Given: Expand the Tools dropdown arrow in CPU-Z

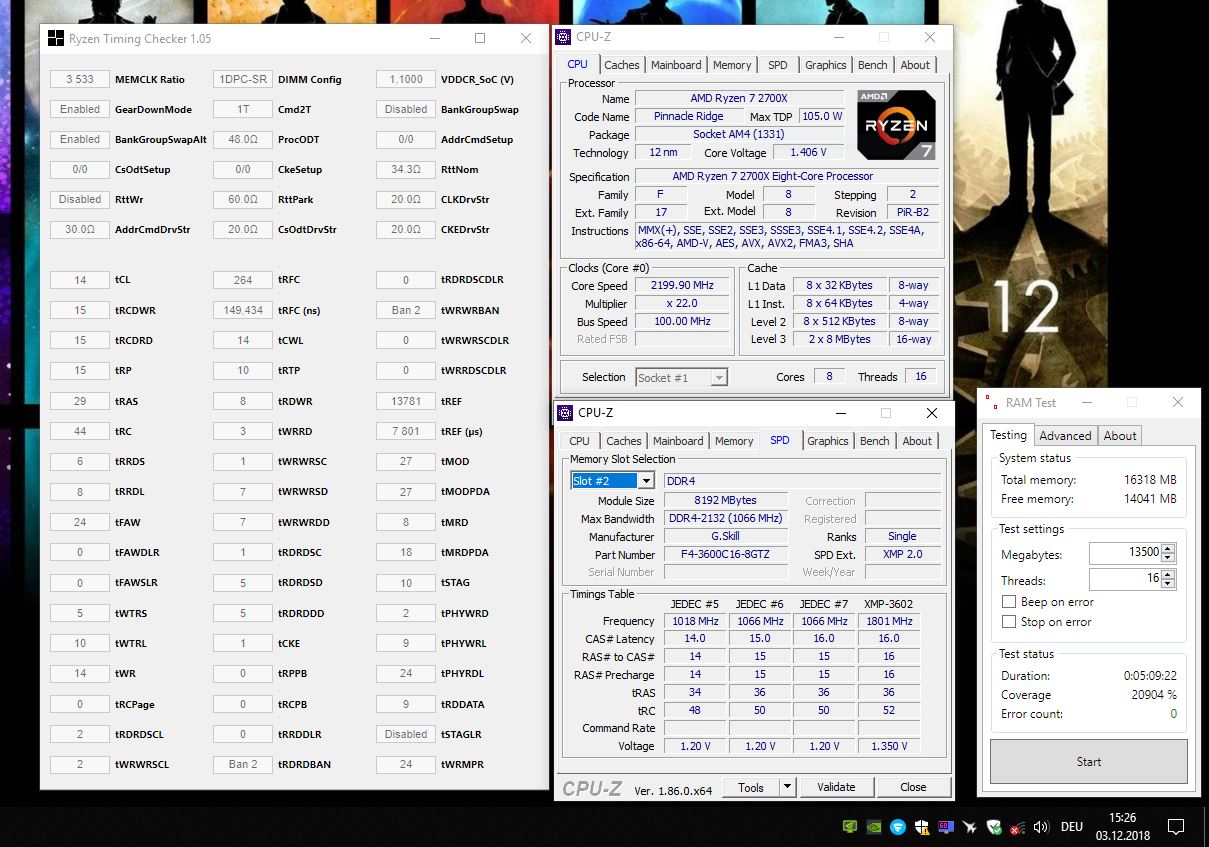Looking at the screenshot, I should 787,787.
